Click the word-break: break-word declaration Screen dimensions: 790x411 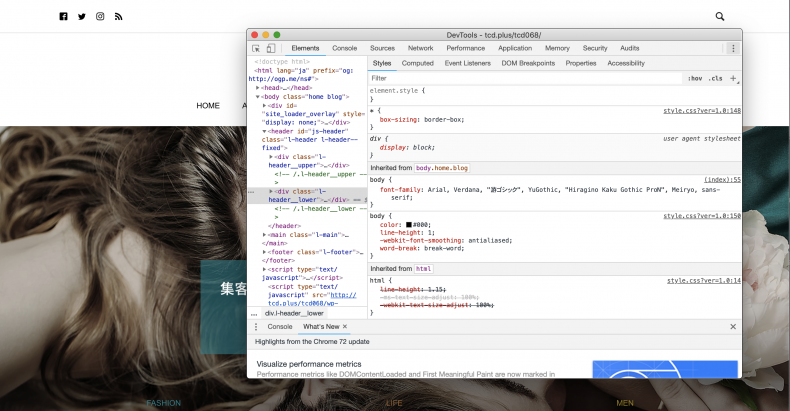tap(422, 248)
